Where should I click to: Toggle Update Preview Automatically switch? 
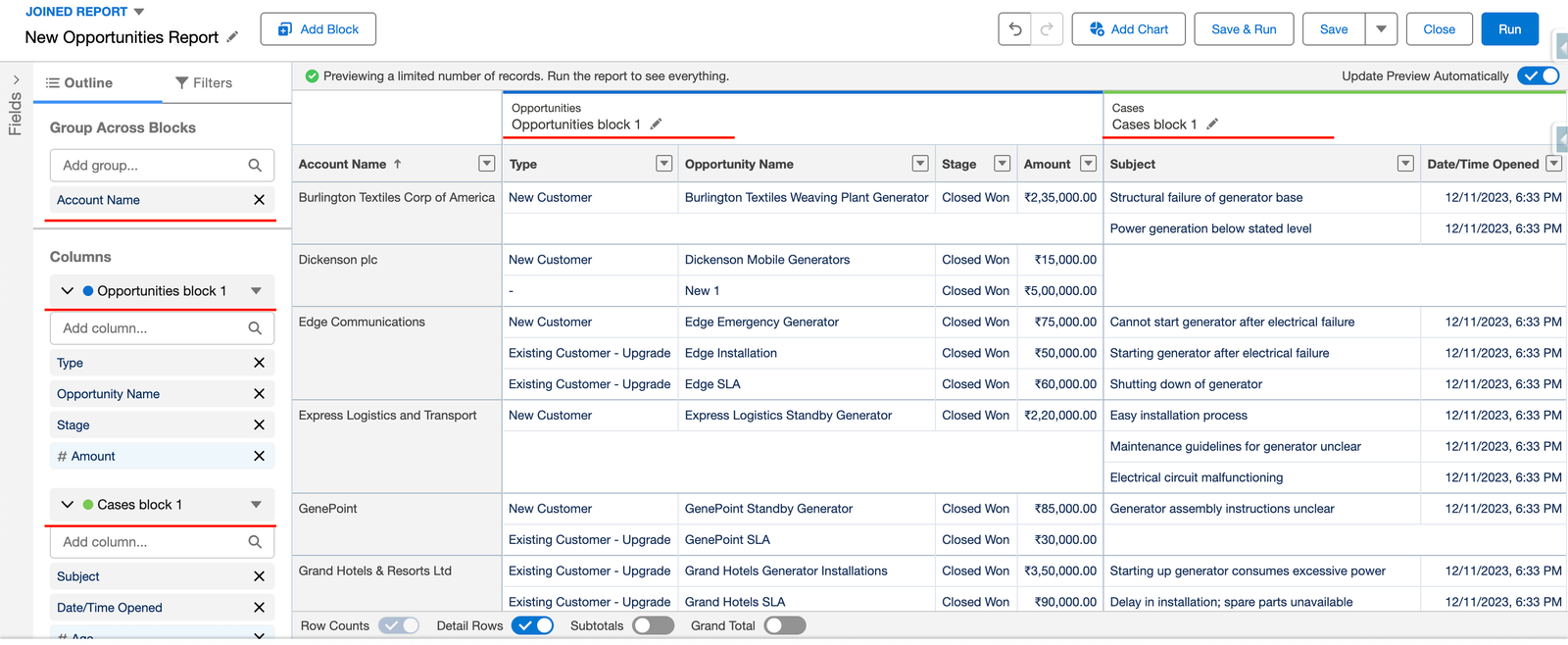click(x=1538, y=76)
